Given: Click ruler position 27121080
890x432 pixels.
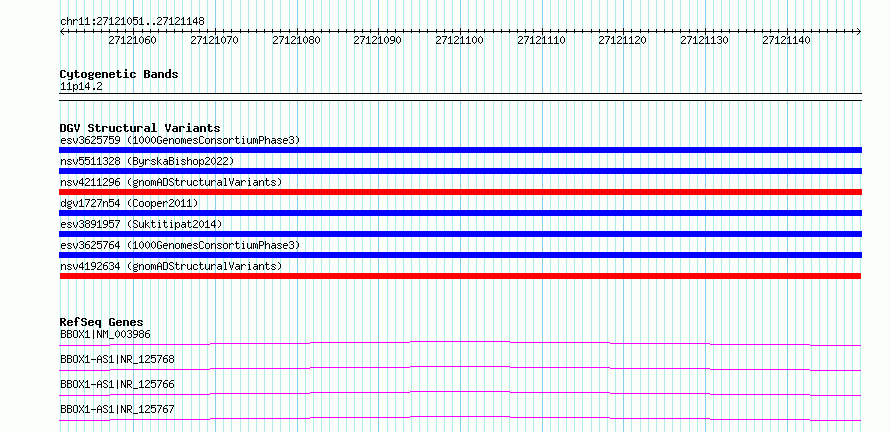Looking at the screenshot, I should pyautogui.click(x=296, y=40).
